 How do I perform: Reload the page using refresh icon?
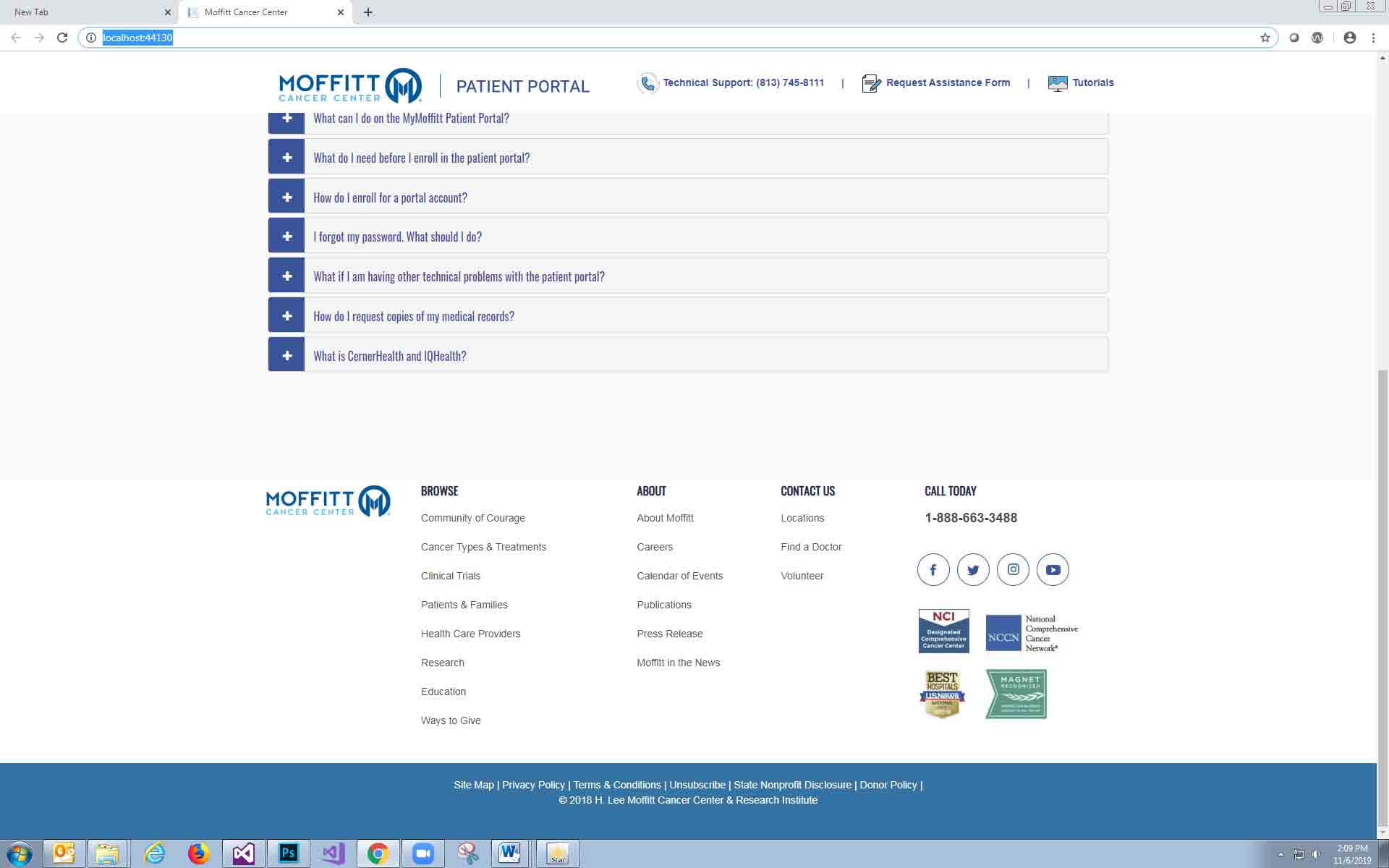click(62, 38)
